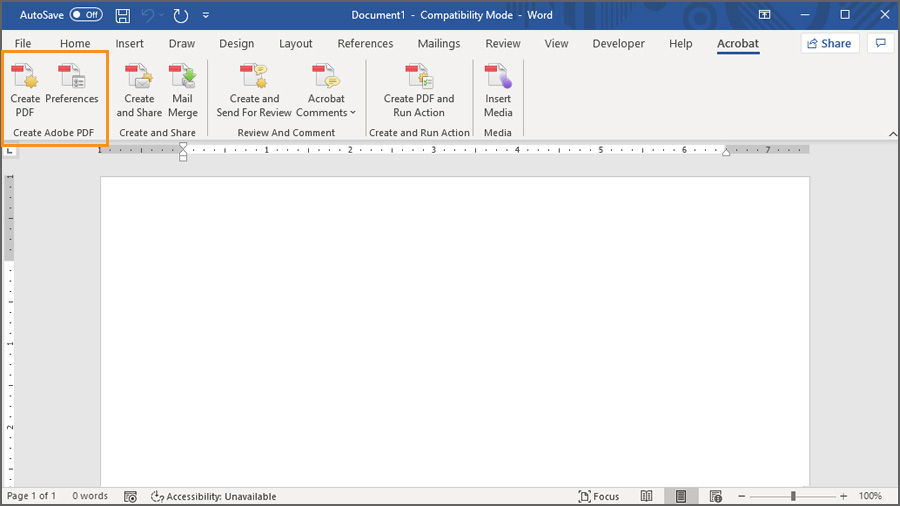This screenshot has height=506, width=900.
Task: Choose Create and Send For Review
Action: click(x=254, y=91)
